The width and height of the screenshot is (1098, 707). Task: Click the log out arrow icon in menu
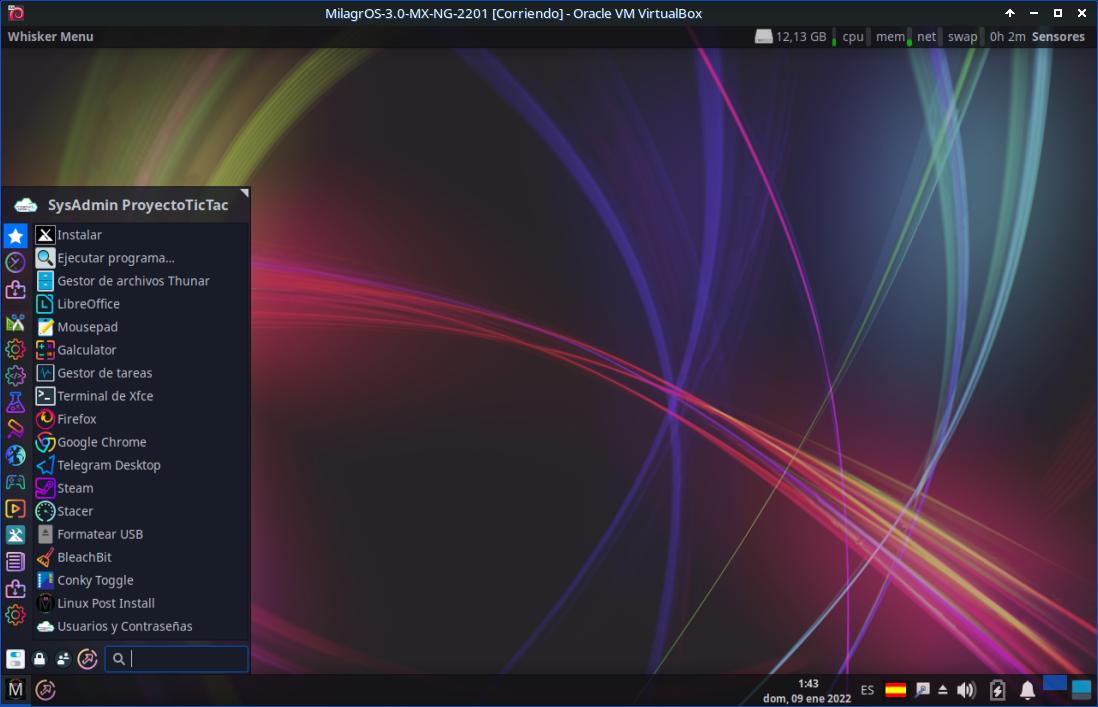pyautogui.click(x=87, y=659)
